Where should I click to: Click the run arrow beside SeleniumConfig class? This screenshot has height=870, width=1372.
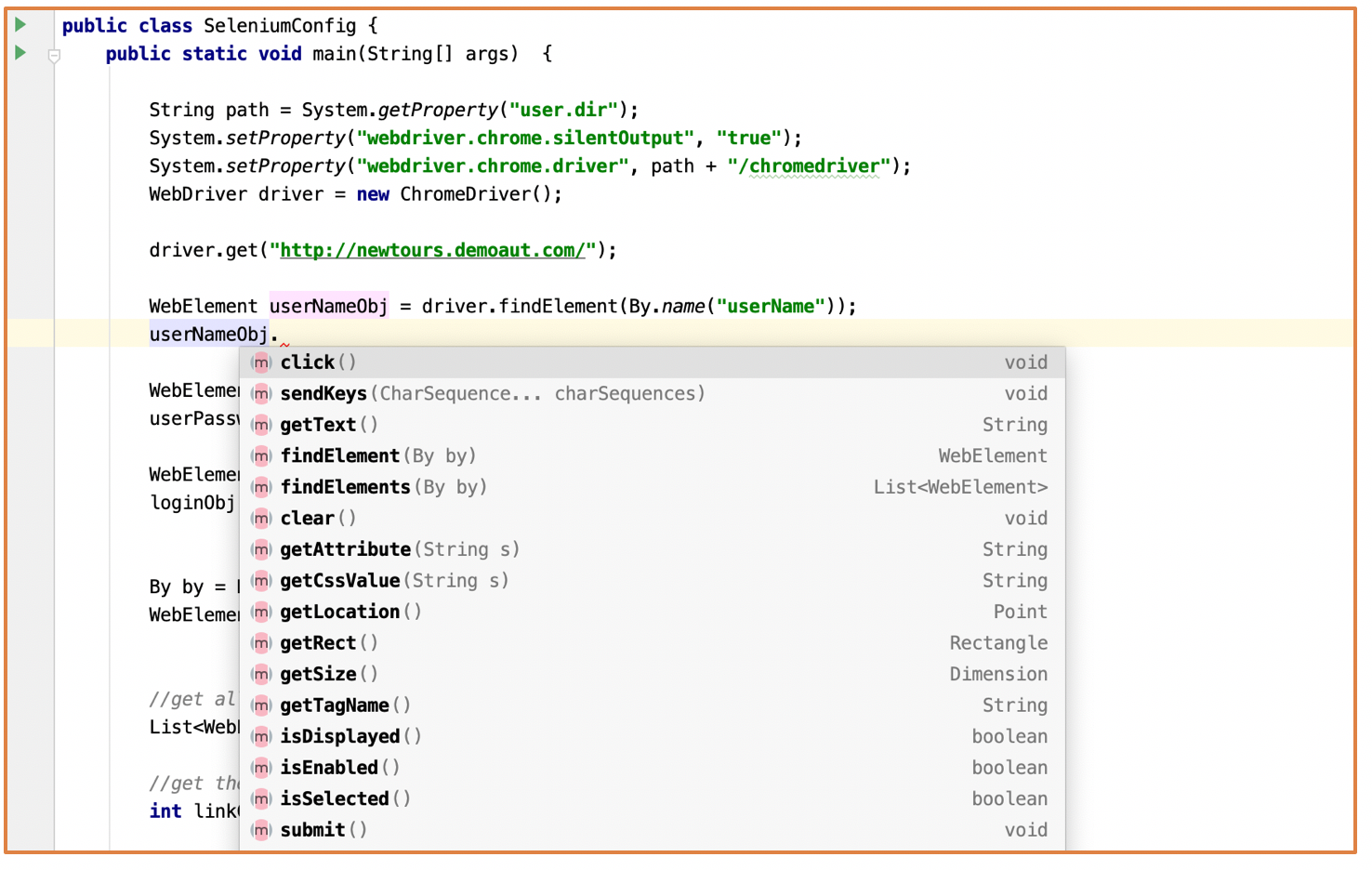pyautogui.click(x=20, y=24)
